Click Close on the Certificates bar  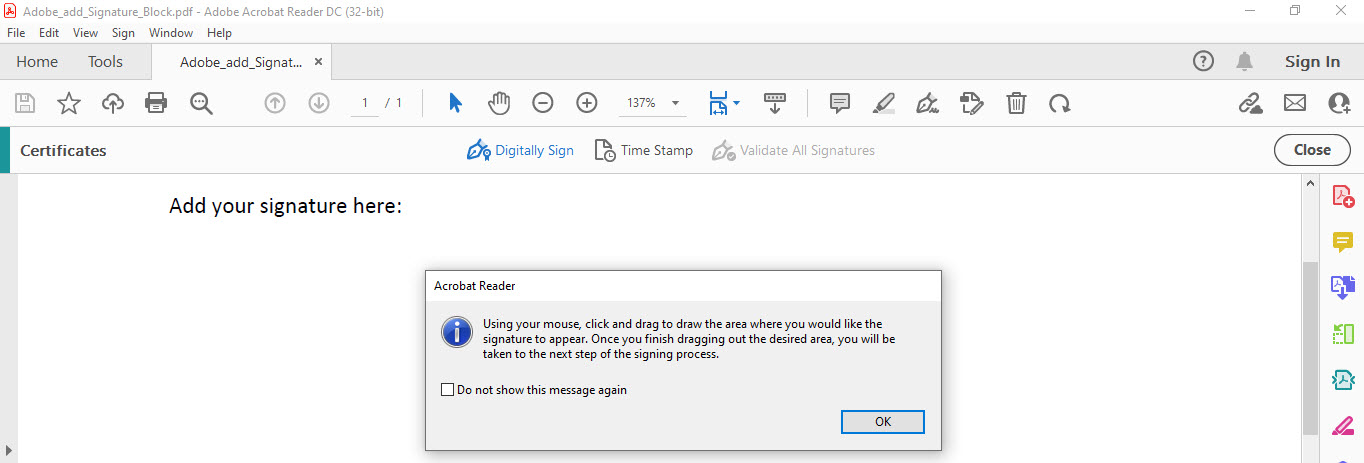click(x=1311, y=150)
